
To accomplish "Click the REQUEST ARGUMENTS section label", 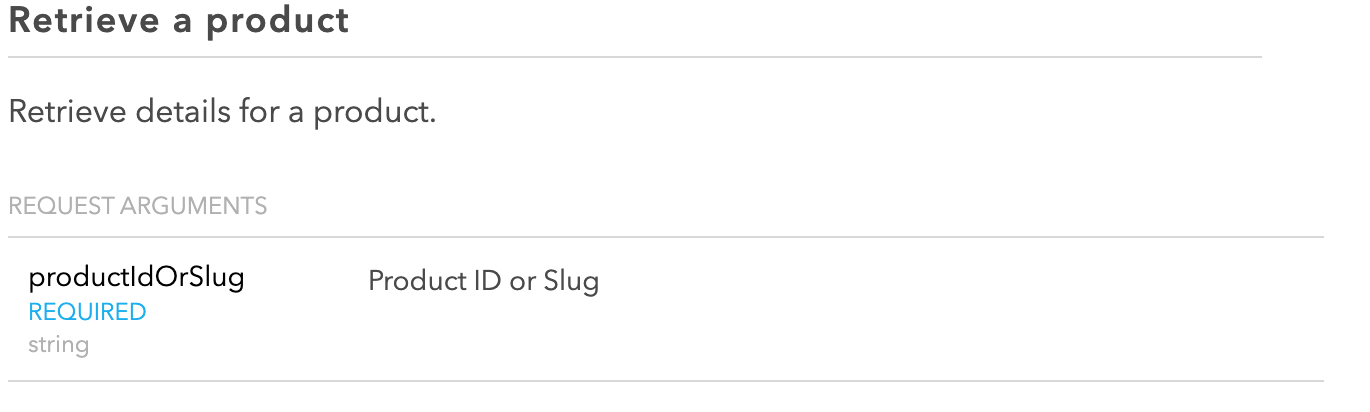I will [x=138, y=207].
